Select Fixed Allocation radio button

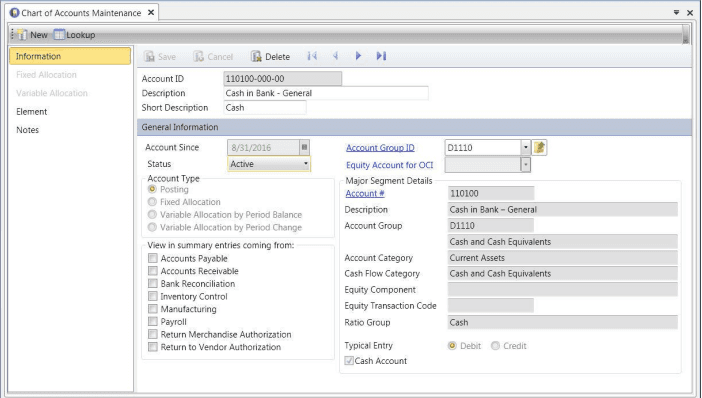coord(152,202)
